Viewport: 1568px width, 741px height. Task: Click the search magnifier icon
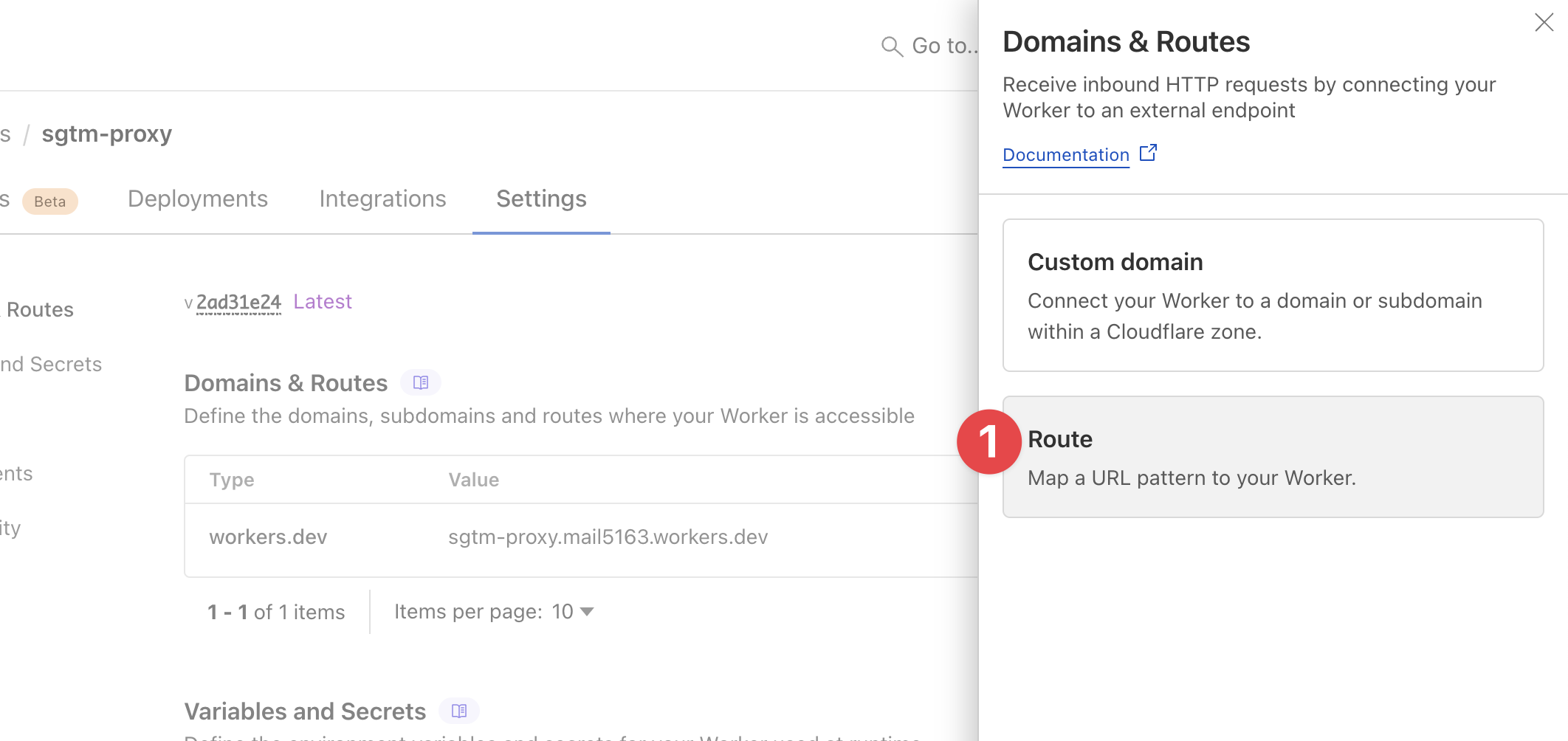892,46
